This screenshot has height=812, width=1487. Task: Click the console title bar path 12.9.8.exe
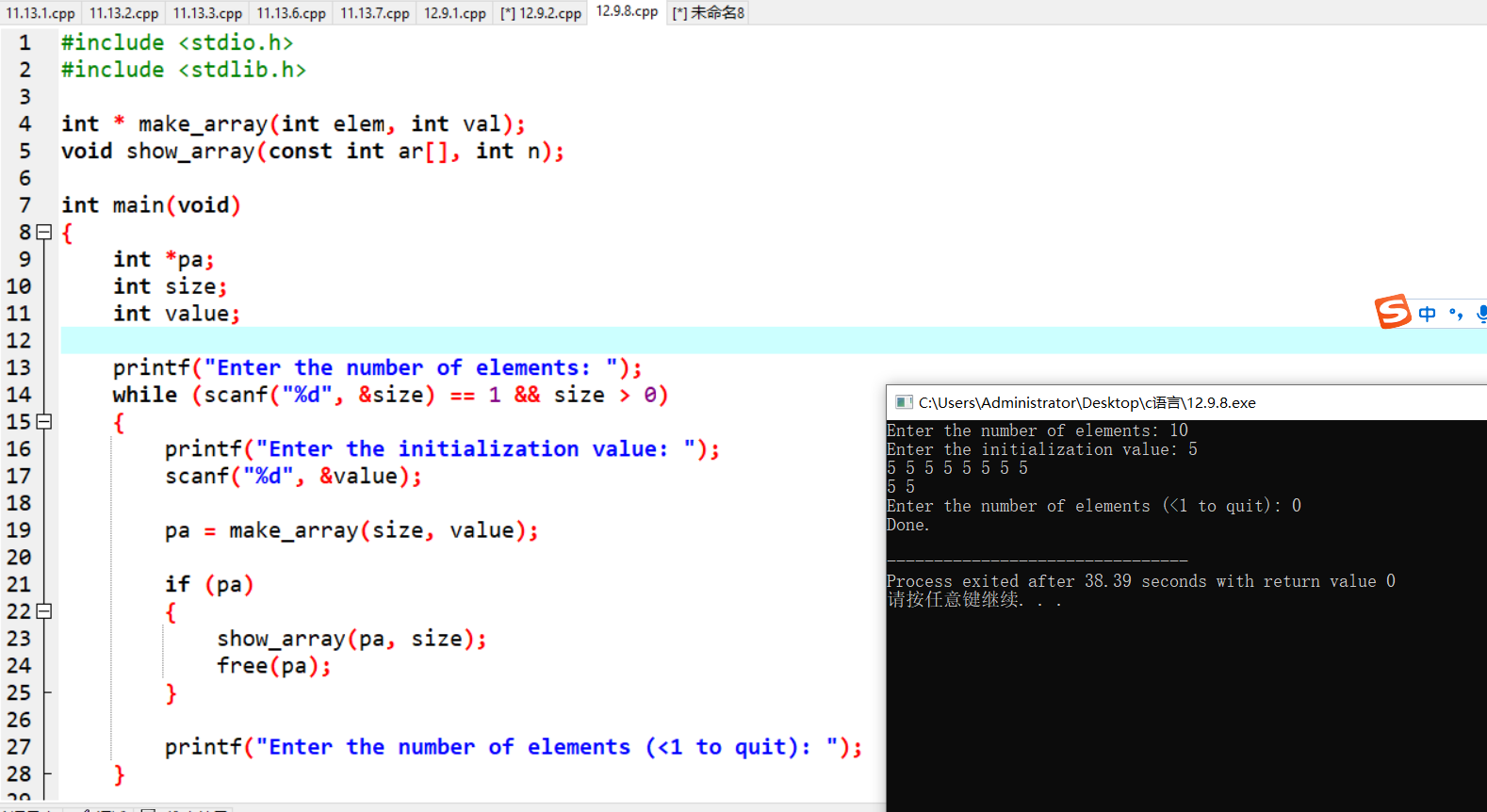tap(1087, 402)
